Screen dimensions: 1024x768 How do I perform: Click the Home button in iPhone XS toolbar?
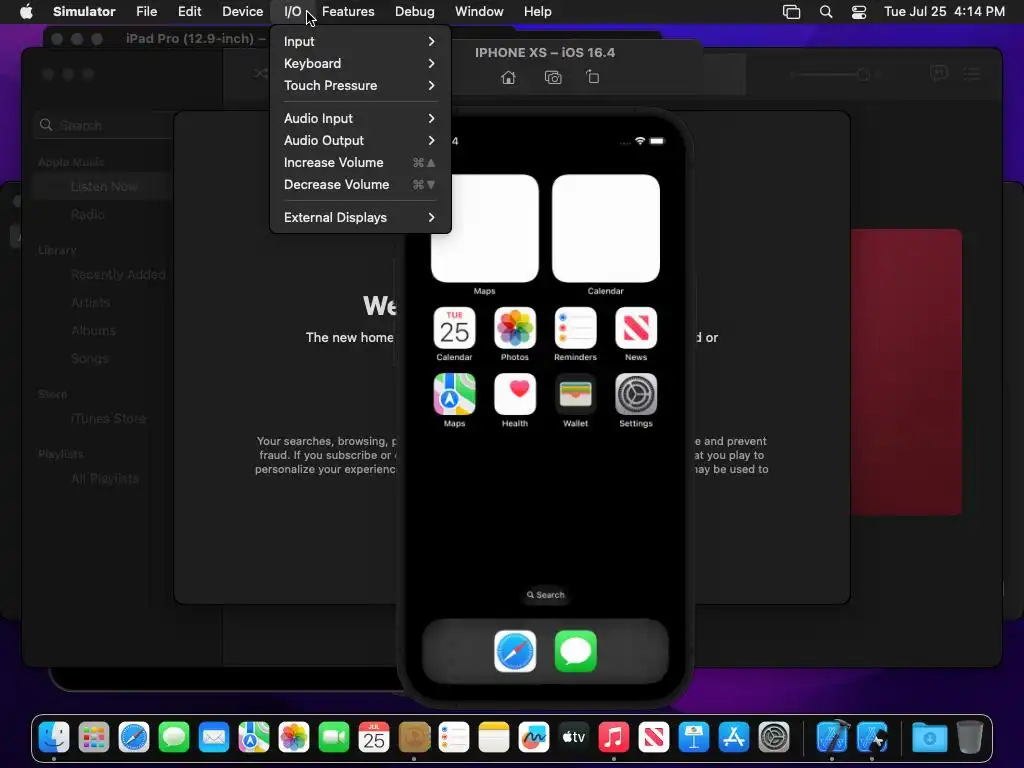(508, 78)
